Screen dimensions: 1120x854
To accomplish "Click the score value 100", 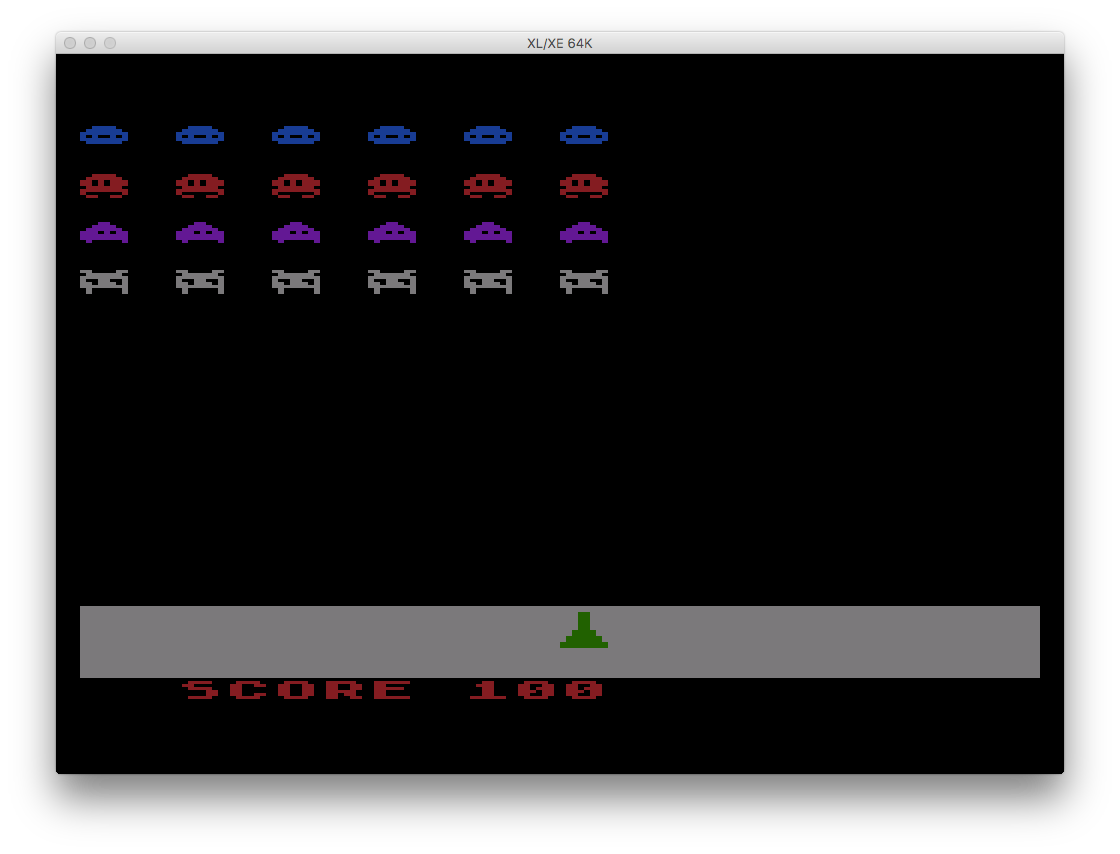I will point(536,690).
